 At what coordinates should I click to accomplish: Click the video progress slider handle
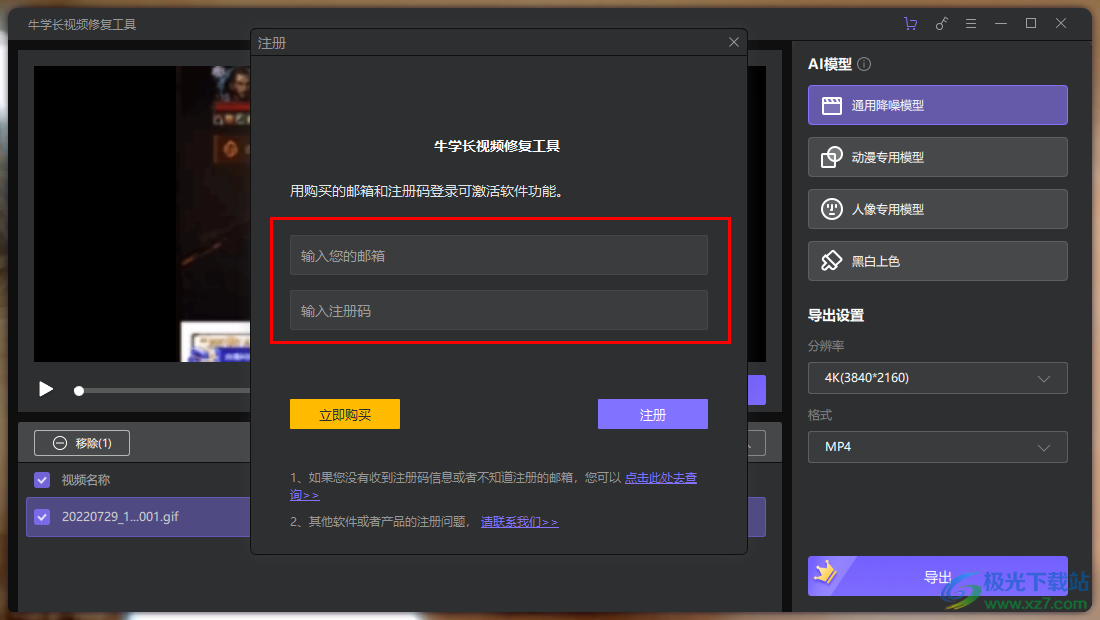(79, 391)
